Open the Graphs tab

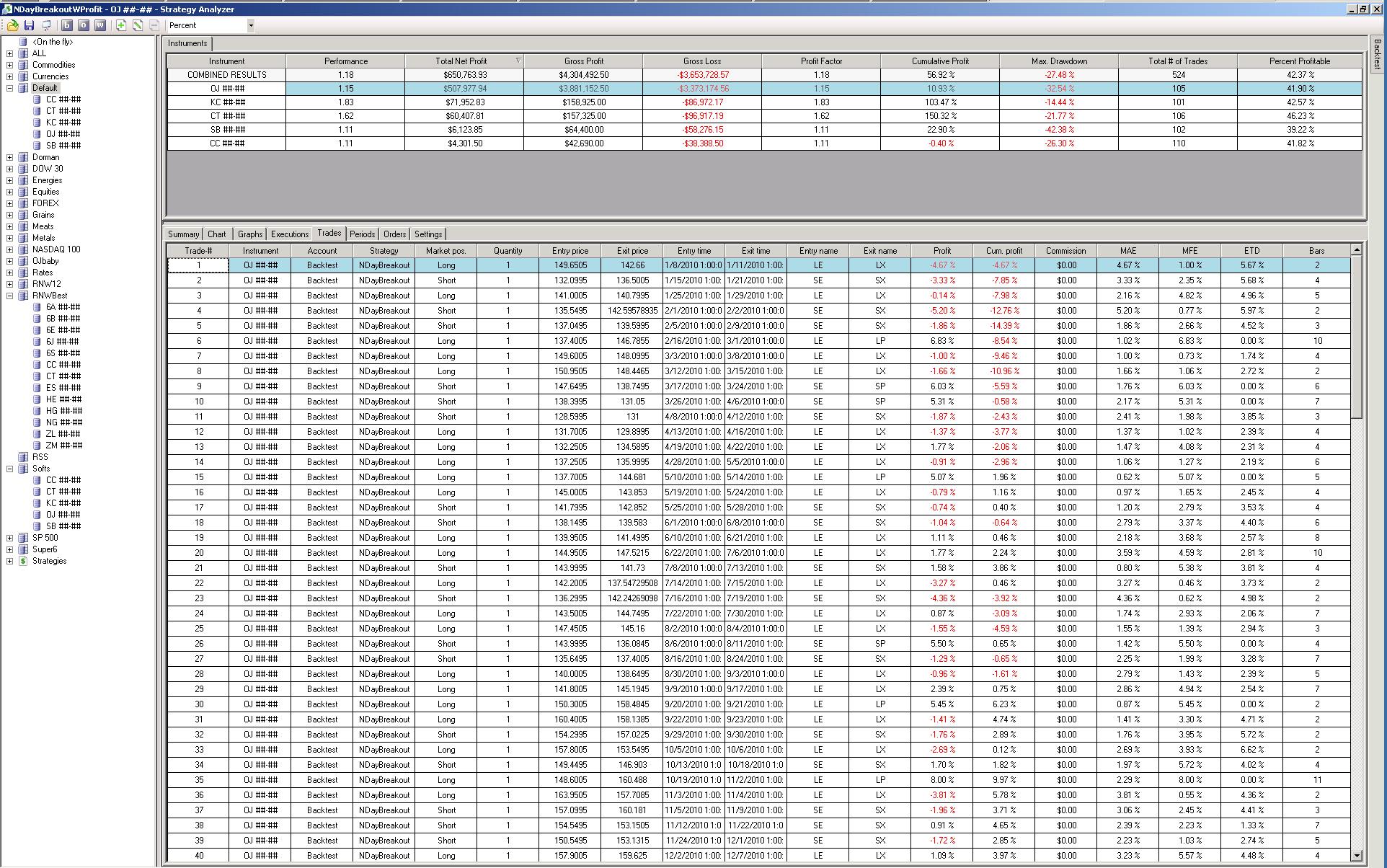249,234
